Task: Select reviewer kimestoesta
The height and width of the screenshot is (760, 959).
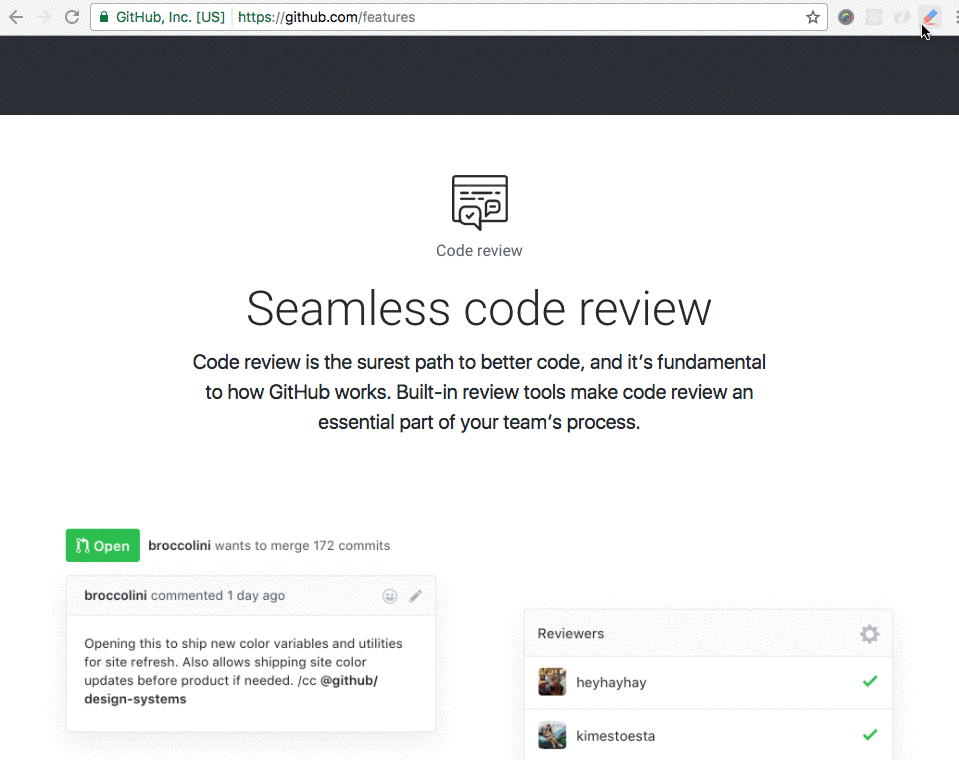Action: [615, 736]
